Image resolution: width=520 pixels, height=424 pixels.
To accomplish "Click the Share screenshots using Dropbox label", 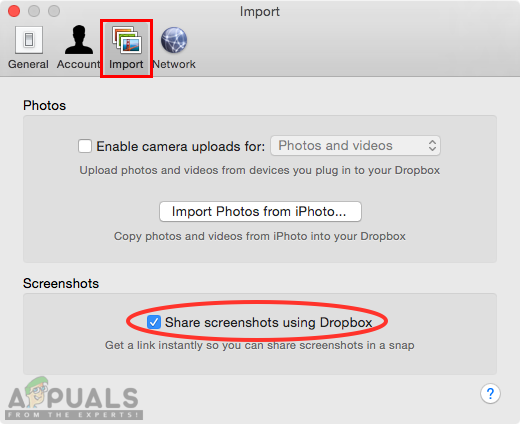I will pos(268,322).
